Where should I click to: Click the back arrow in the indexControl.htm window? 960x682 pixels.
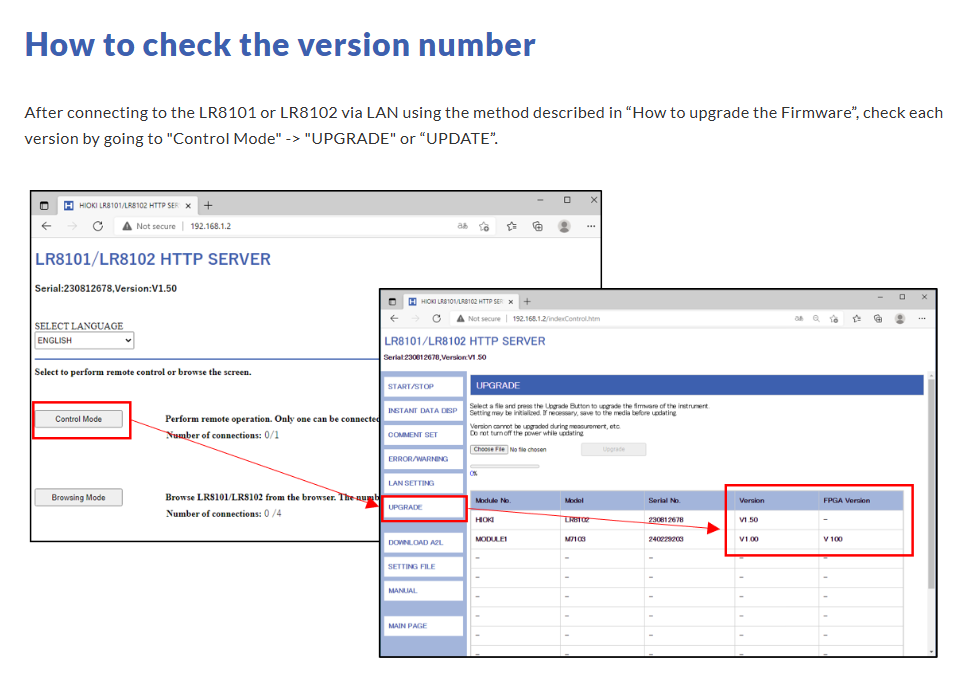tap(394, 318)
